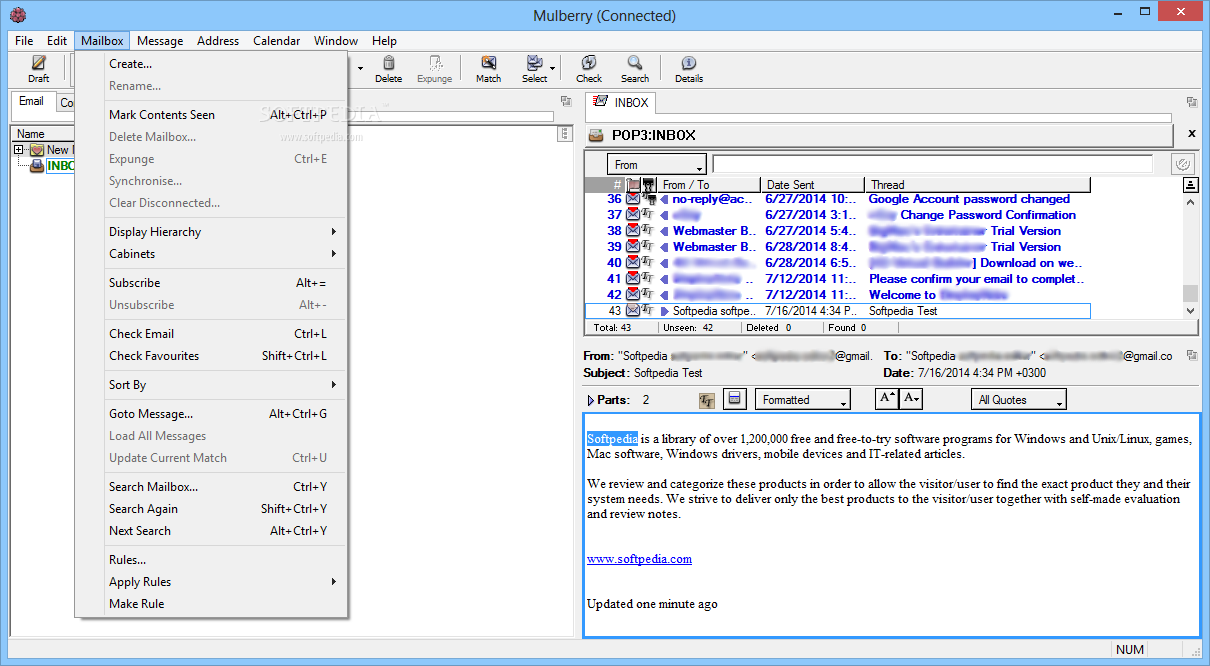Click the increase font size button
1210x666 pixels.
coord(887,399)
